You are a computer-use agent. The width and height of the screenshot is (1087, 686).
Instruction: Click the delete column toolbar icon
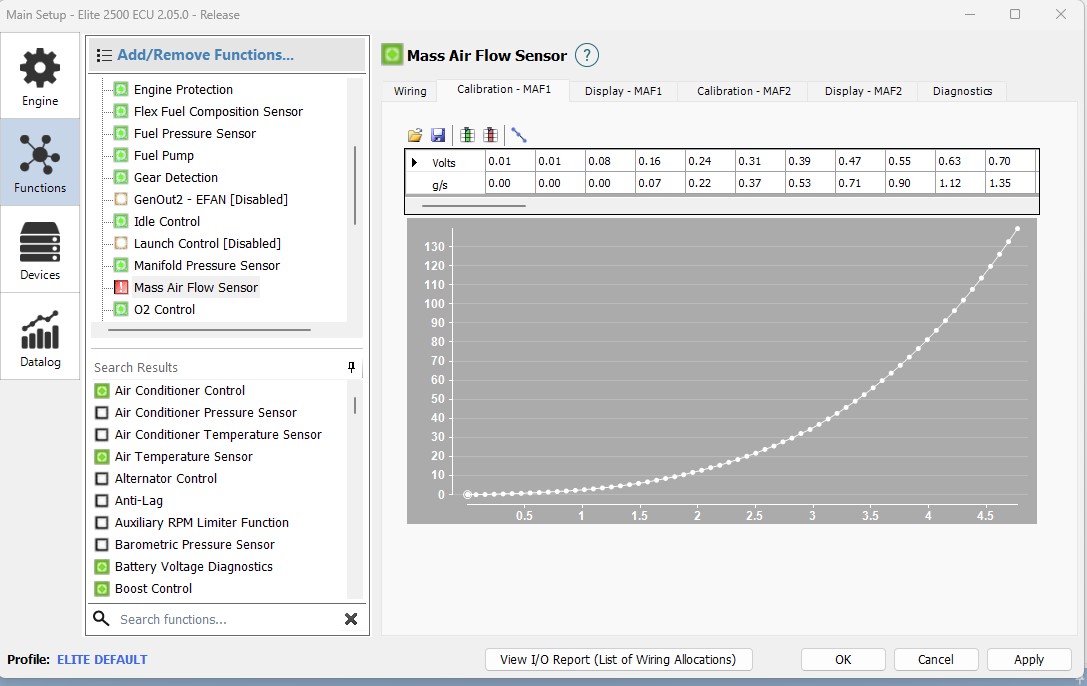(x=491, y=135)
